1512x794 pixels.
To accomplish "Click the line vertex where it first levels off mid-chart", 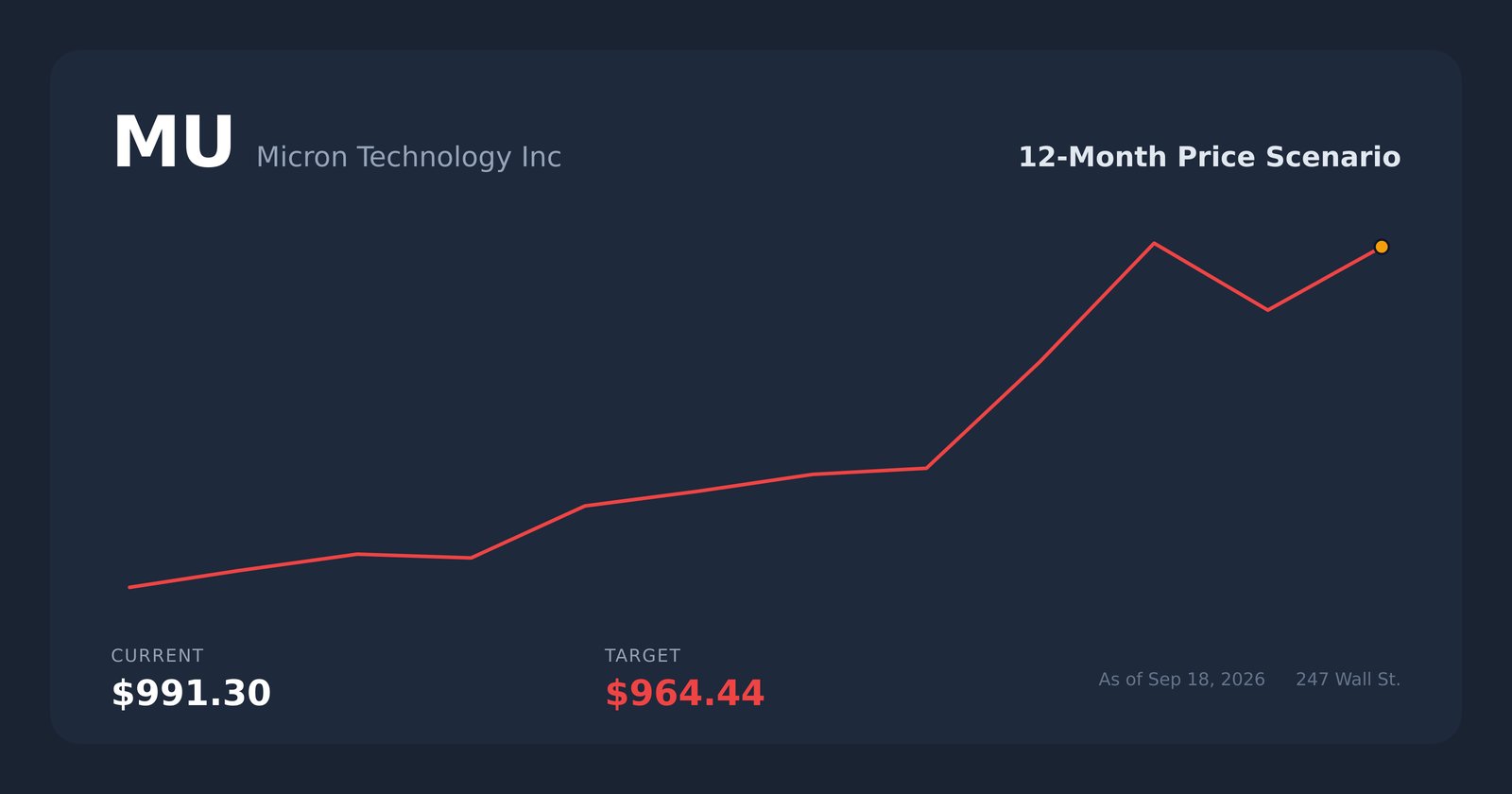I will 585,506.
